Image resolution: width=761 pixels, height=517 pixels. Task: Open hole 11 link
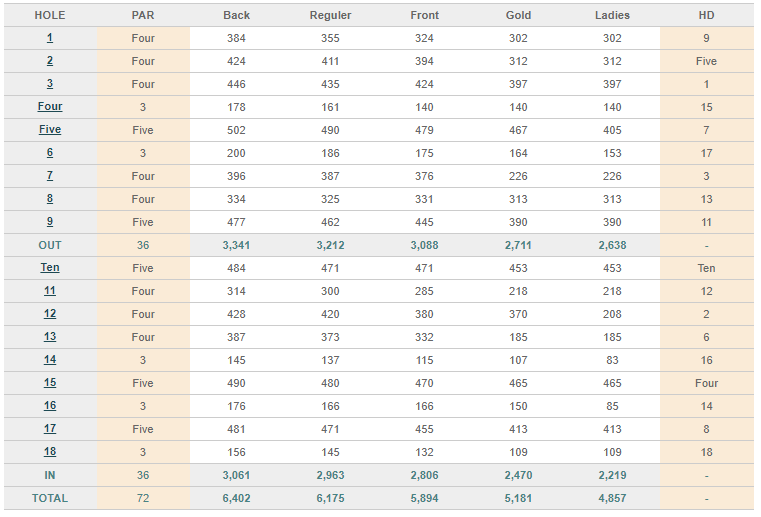coord(50,290)
